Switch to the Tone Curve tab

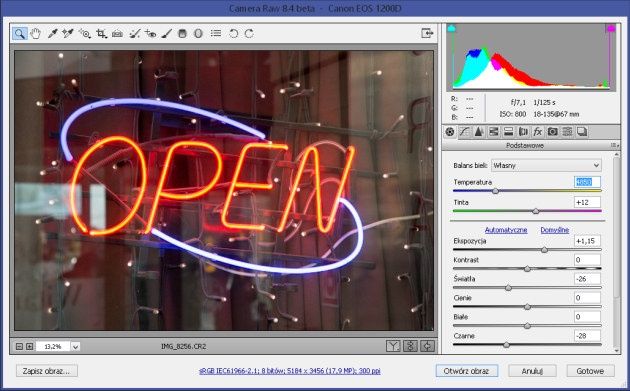pyautogui.click(x=464, y=131)
